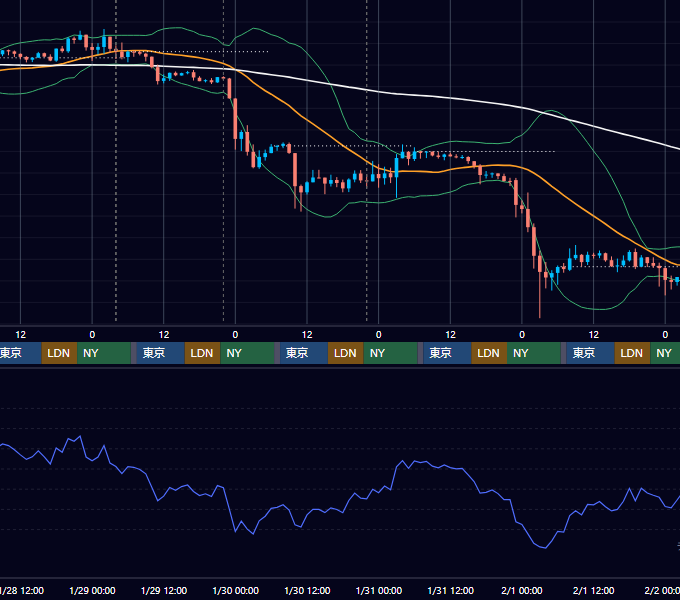Select 東京 session block above 1/31 12:00
Screen dimensions: 680x600
click(x=447, y=353)
